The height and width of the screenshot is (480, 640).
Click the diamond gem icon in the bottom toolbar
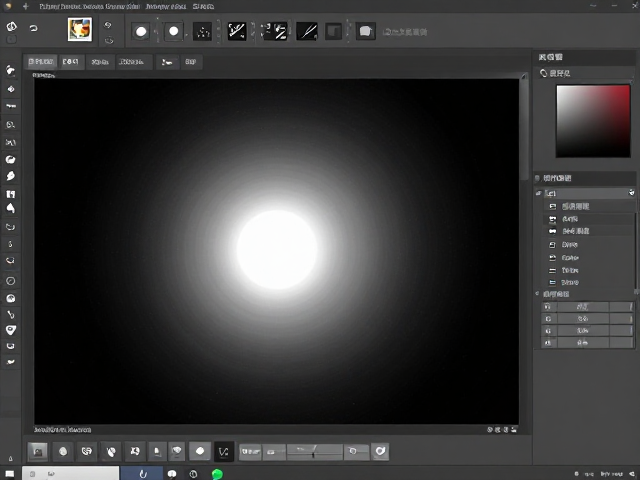coord(176,451)
